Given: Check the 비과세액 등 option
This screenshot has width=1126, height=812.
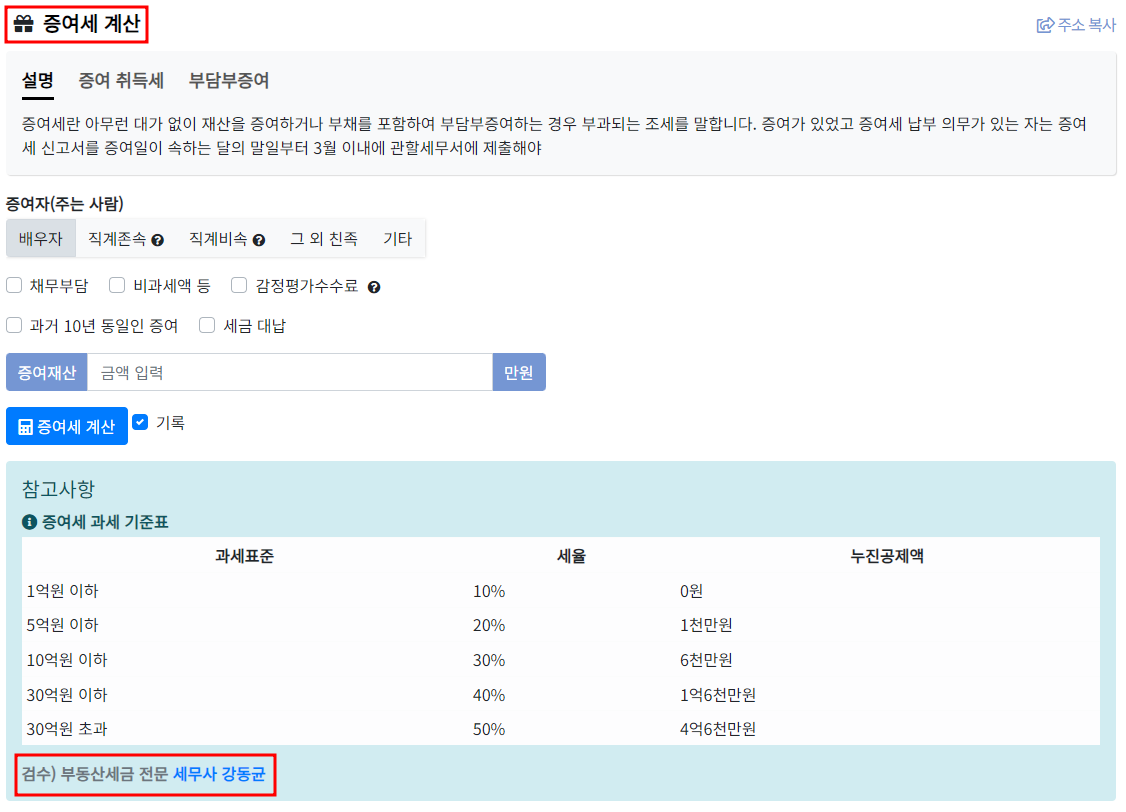Looking at the screenshot, I should (117, 286).
